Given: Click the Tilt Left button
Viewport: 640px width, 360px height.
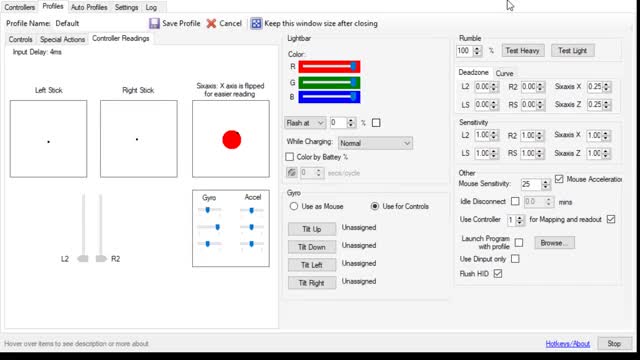Looking at the screenshot, I should [x=312, y=265].
